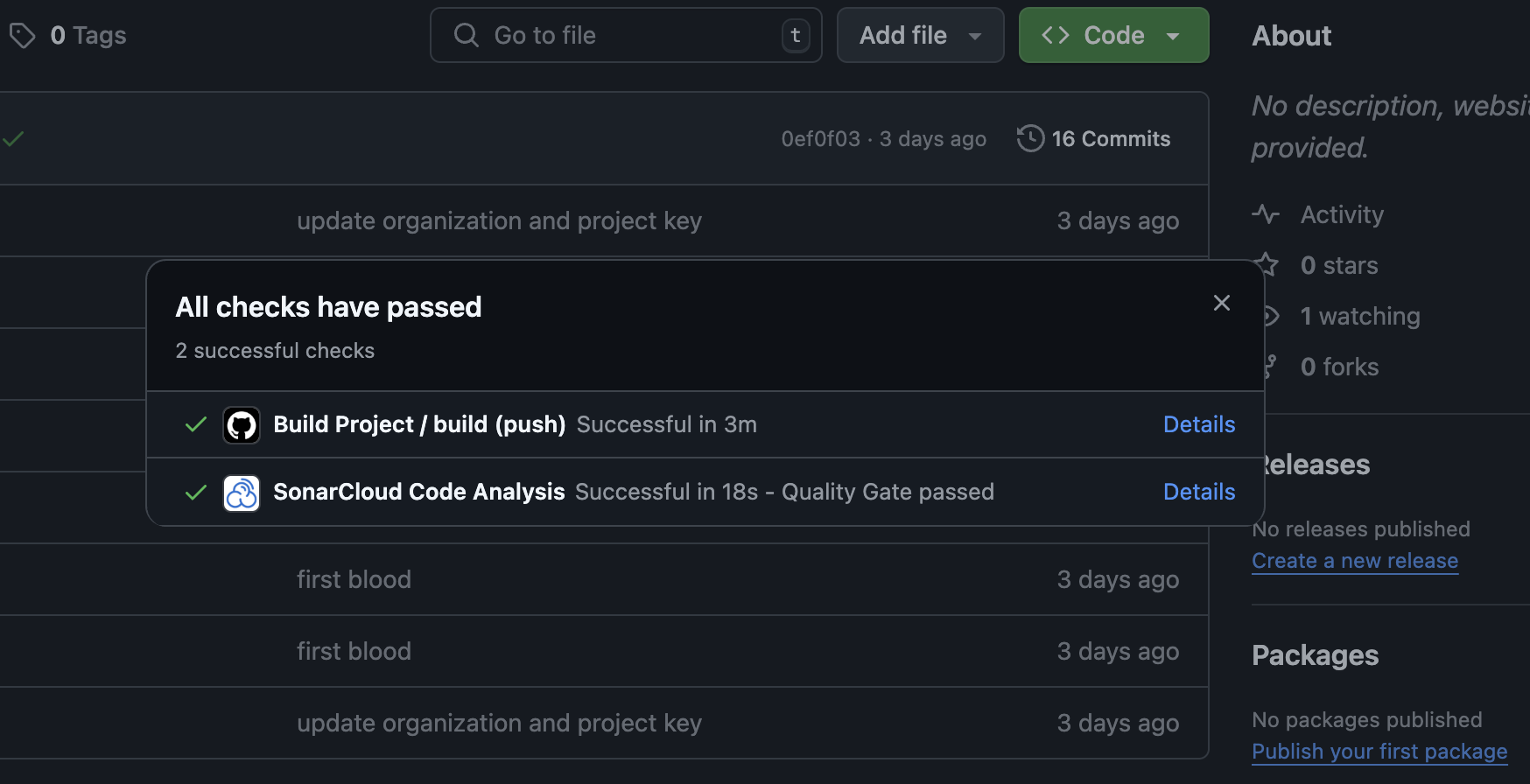
Task: Focus the Go to file input
Action: [x=626, y=35]
